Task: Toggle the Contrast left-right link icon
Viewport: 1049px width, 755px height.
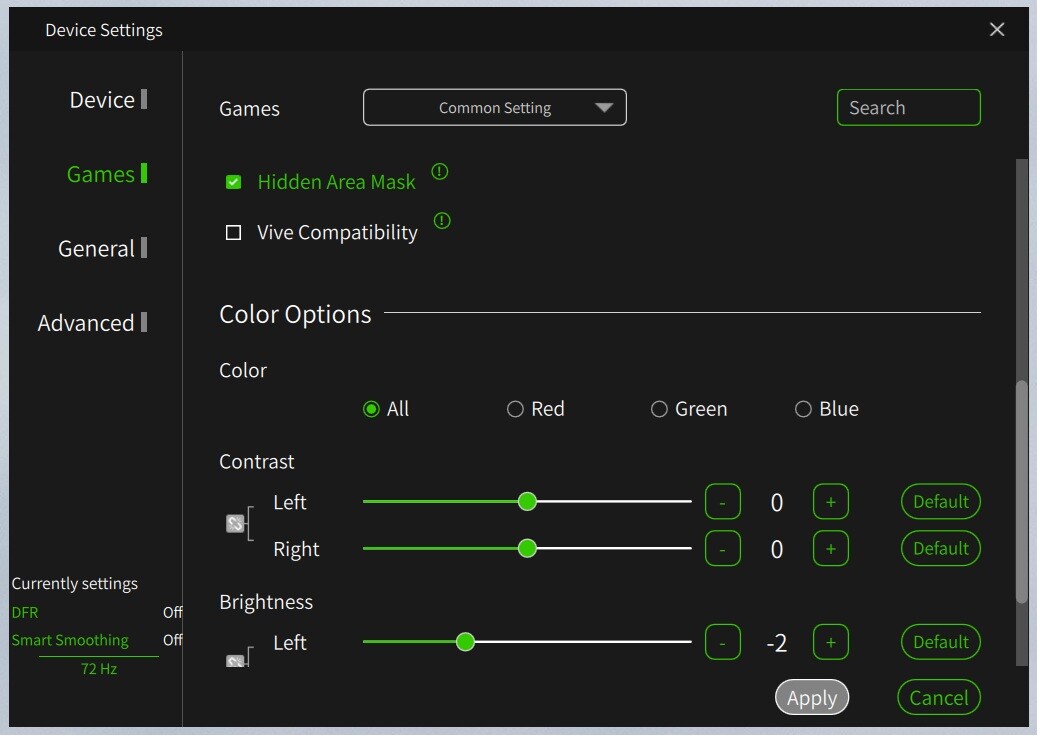Action: pos(235,524)
